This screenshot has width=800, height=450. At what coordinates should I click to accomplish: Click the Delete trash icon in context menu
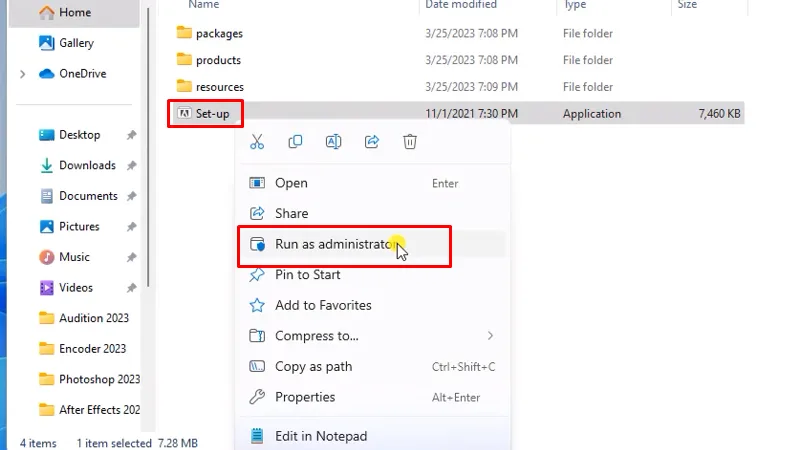click(x=410, y=142)
